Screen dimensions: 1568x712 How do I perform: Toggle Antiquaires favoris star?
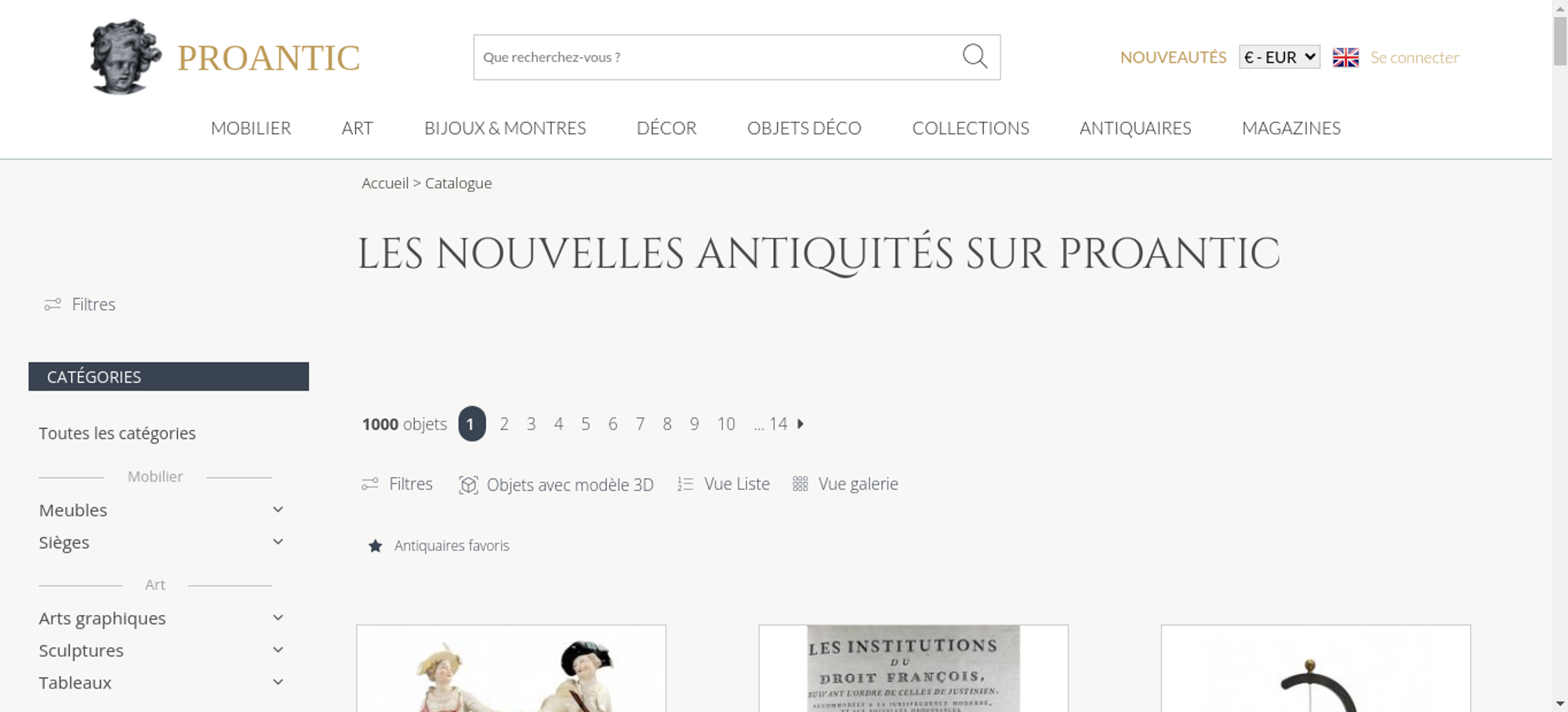point(376,546)
